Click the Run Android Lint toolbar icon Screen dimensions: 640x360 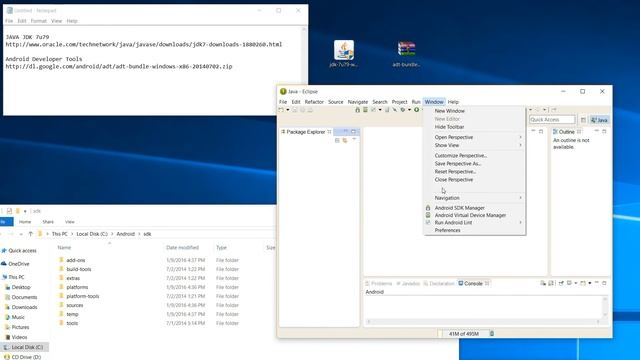(373, 110)
